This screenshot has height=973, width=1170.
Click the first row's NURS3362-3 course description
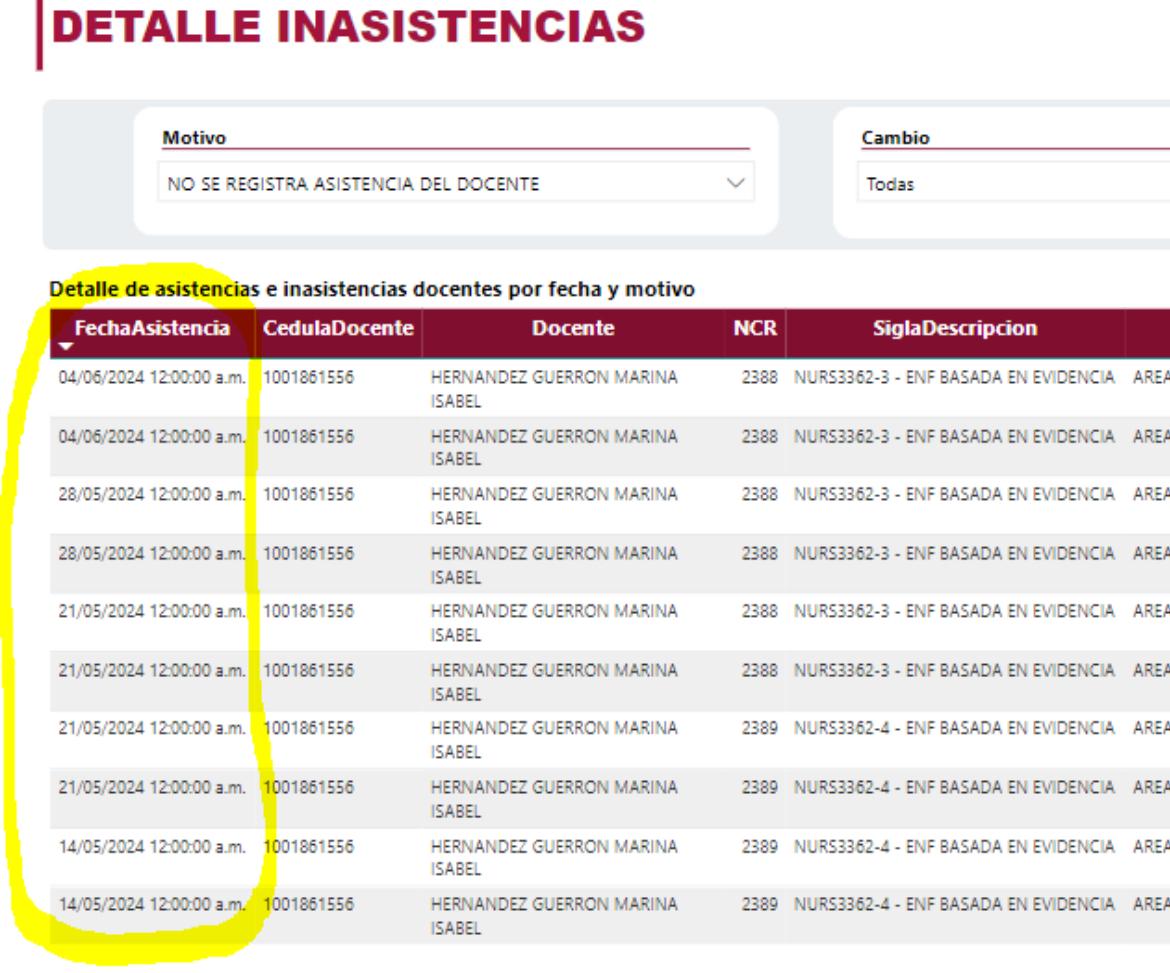pos(954,379)
